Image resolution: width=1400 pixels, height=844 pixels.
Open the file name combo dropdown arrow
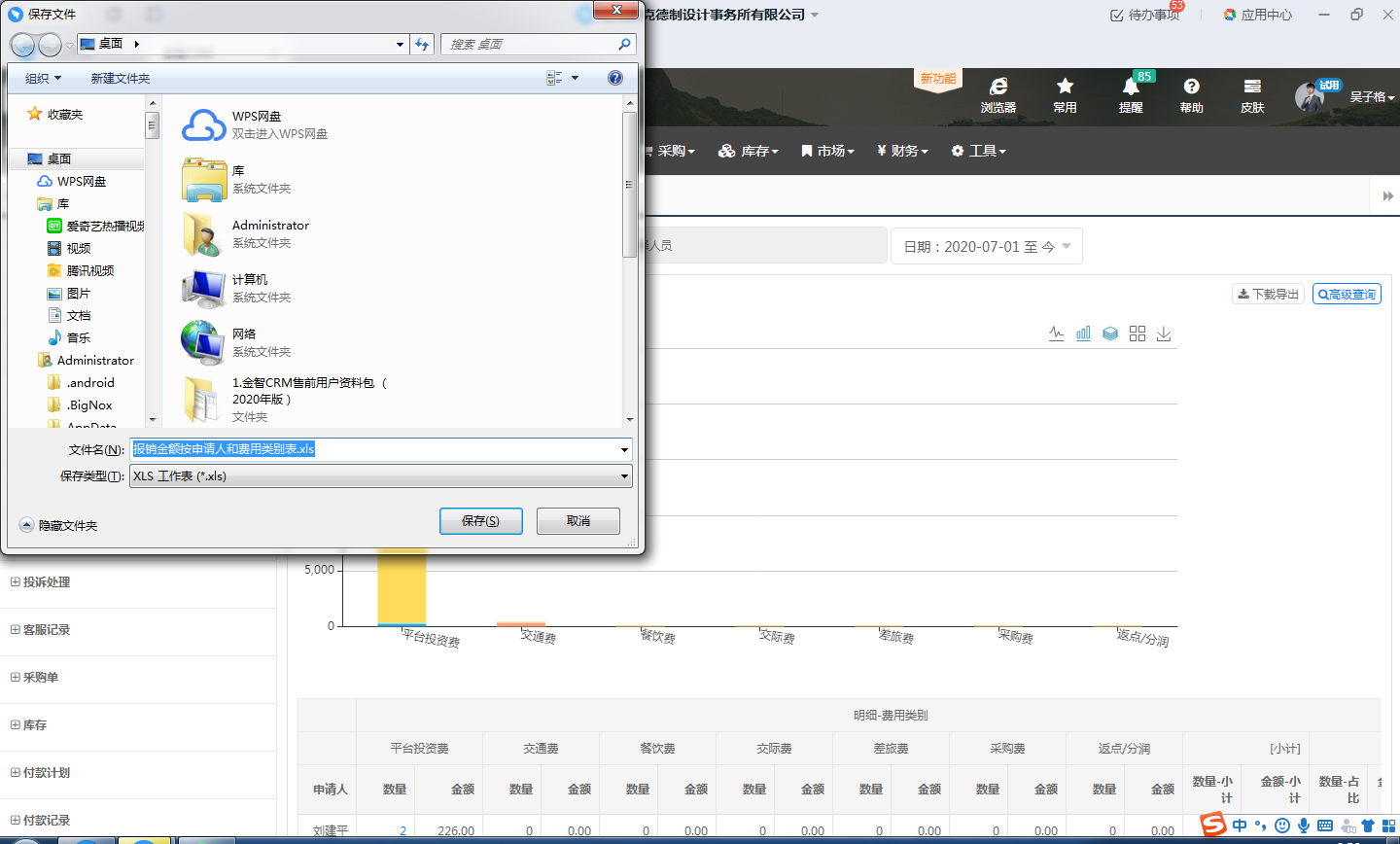click(624, 450)
